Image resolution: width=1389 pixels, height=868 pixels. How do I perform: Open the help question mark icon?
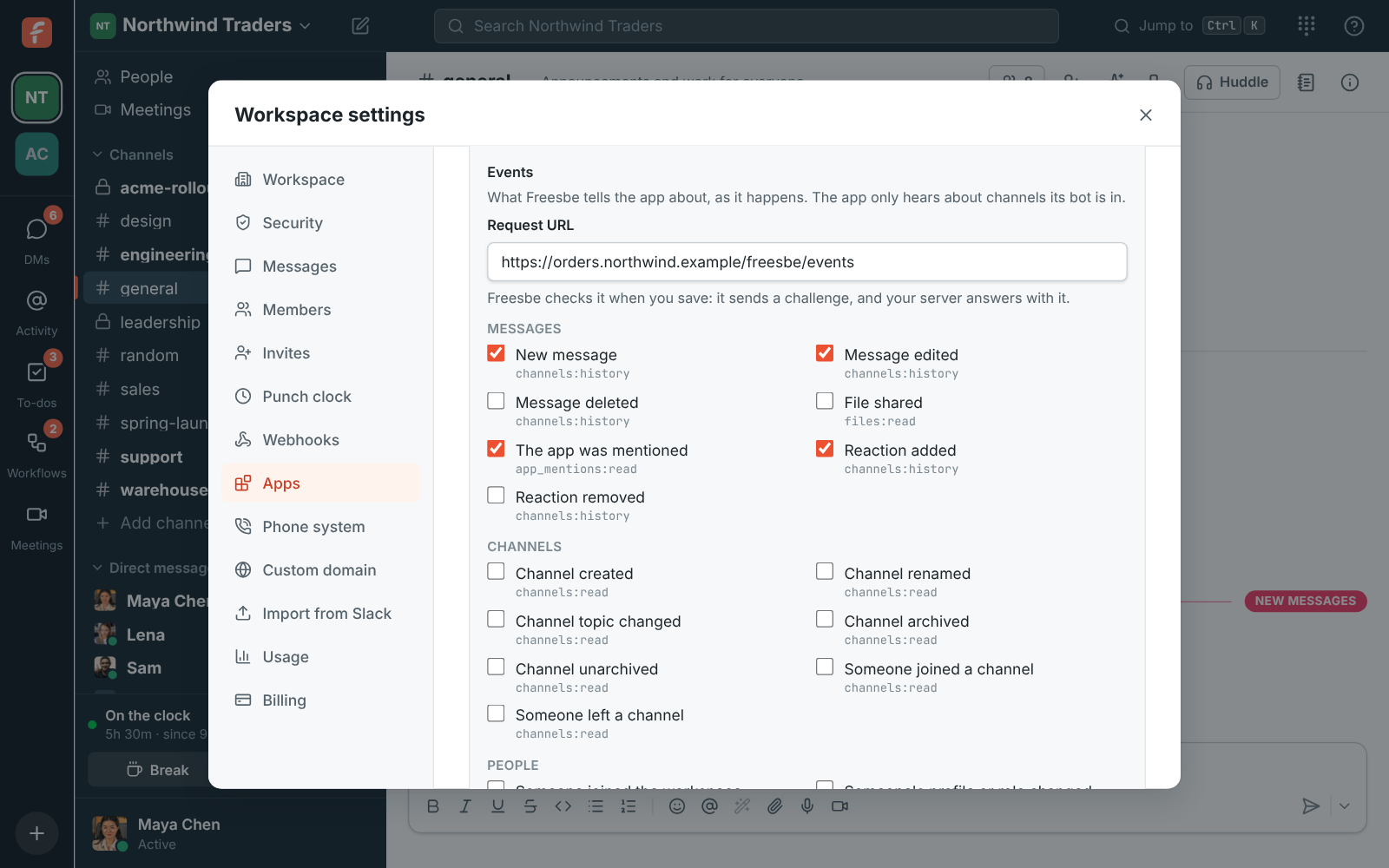click(x=1354, y=26)
